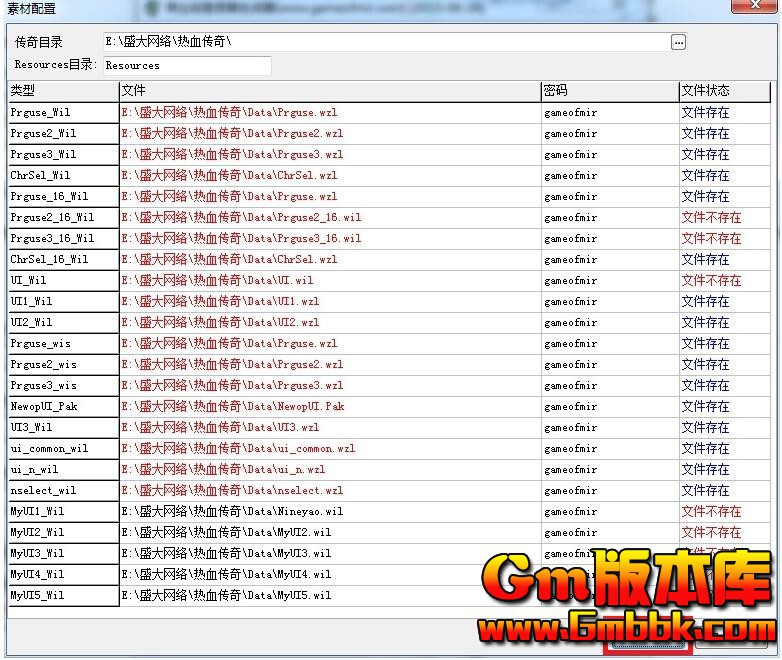Click the password cell in UI_Wil row
Image resolution: width=782 pixels, height=660 pixels.
coord(609,281)
